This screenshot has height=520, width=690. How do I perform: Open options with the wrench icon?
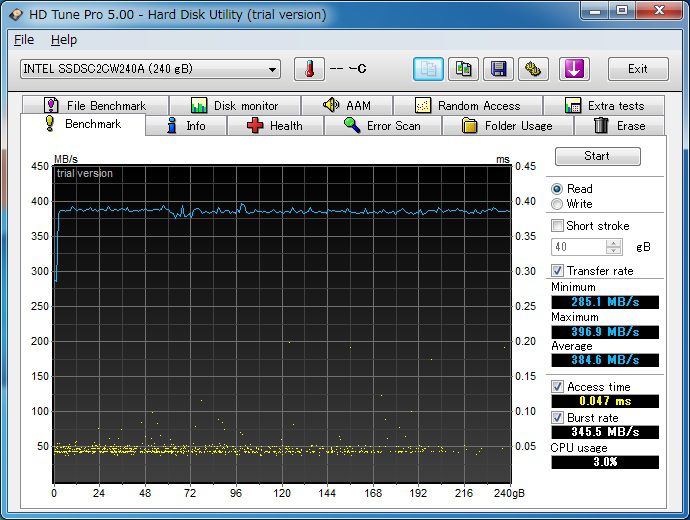coord(534,69)
